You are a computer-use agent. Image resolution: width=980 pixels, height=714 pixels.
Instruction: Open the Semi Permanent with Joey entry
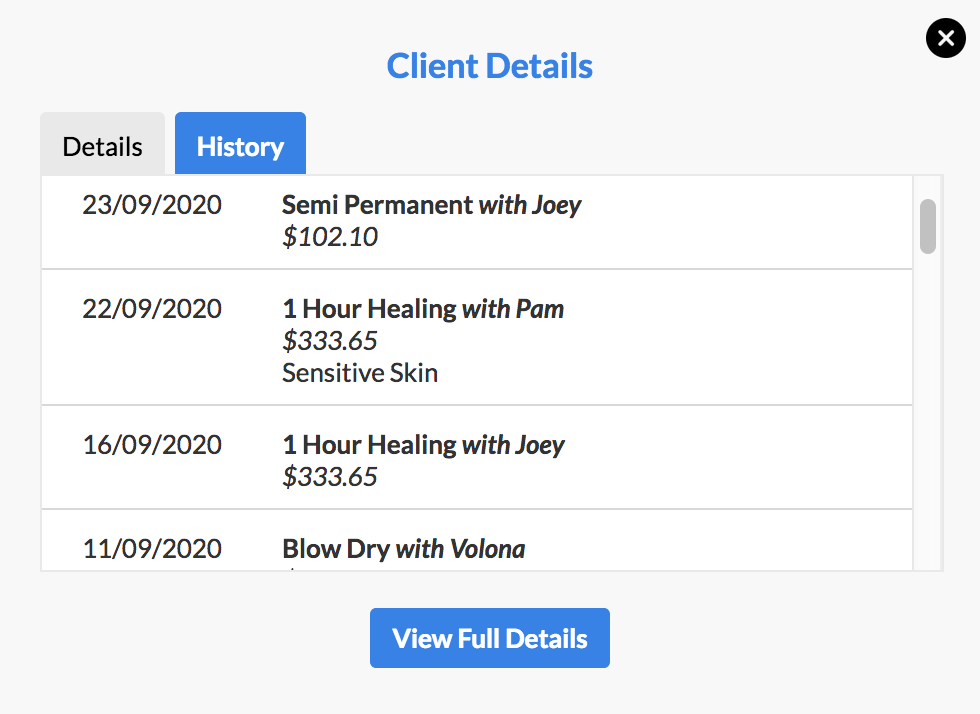pyautogui.click(x=477, y=223)
